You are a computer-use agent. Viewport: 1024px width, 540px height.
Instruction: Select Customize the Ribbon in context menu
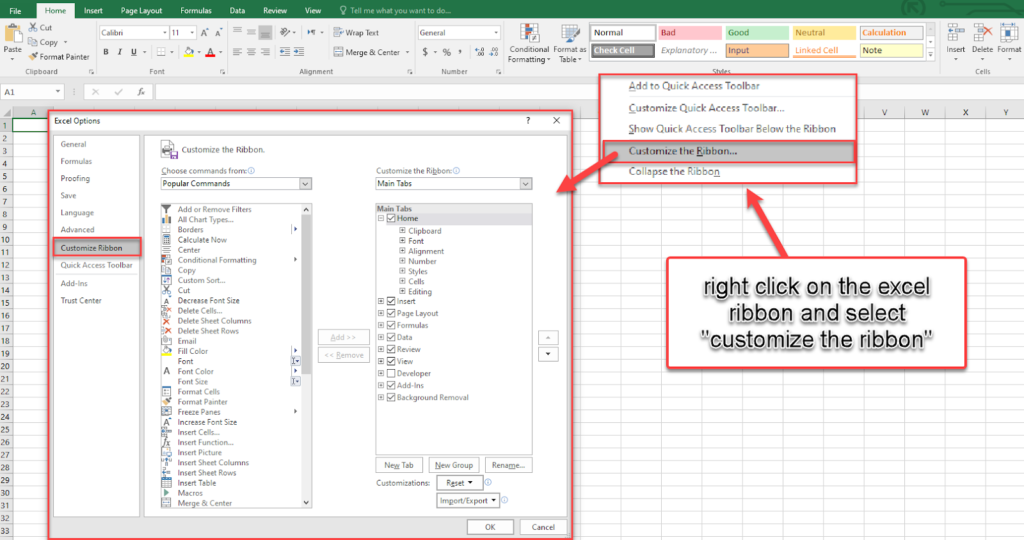[728, 151]
